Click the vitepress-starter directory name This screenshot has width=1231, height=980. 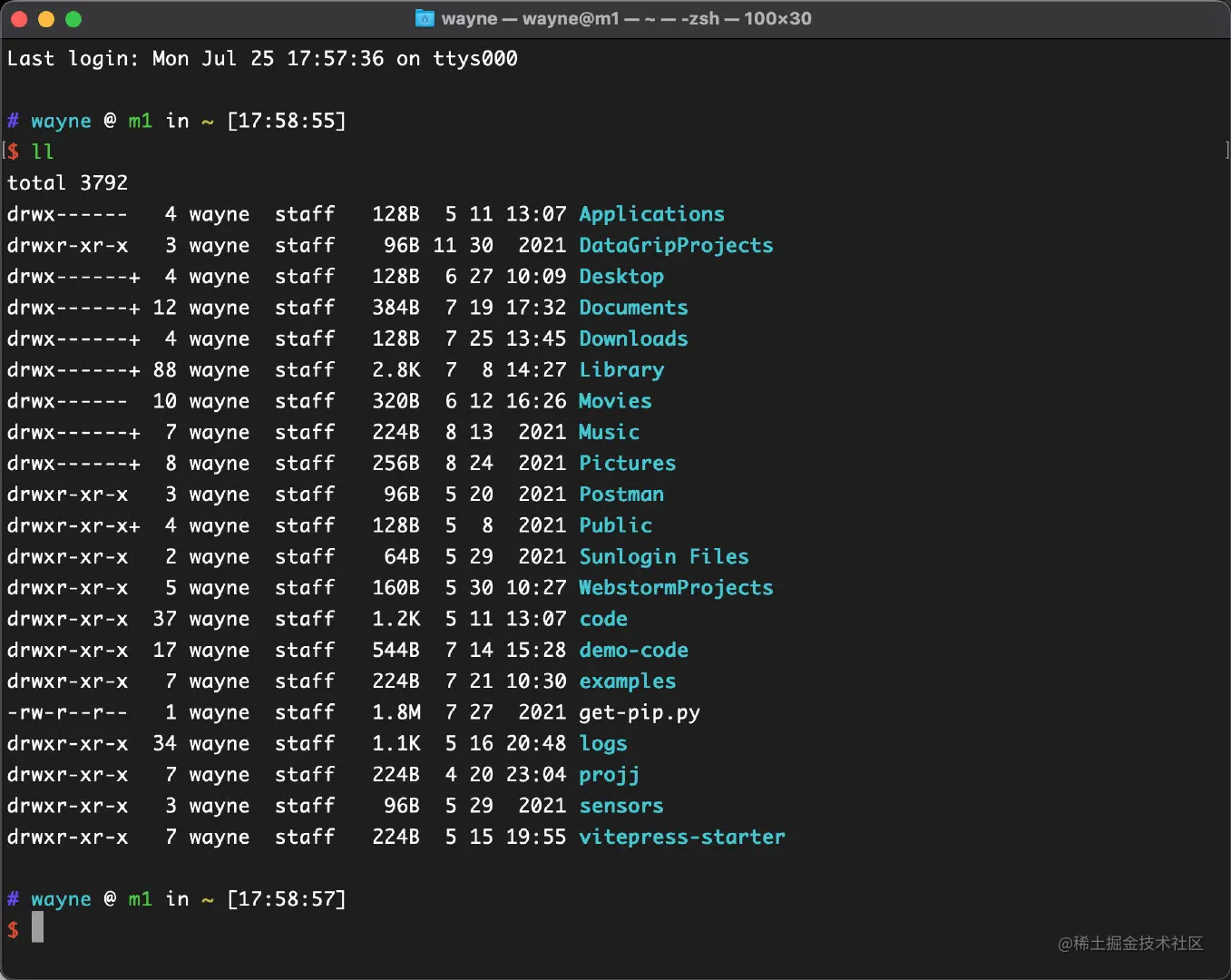coord(682,838)
